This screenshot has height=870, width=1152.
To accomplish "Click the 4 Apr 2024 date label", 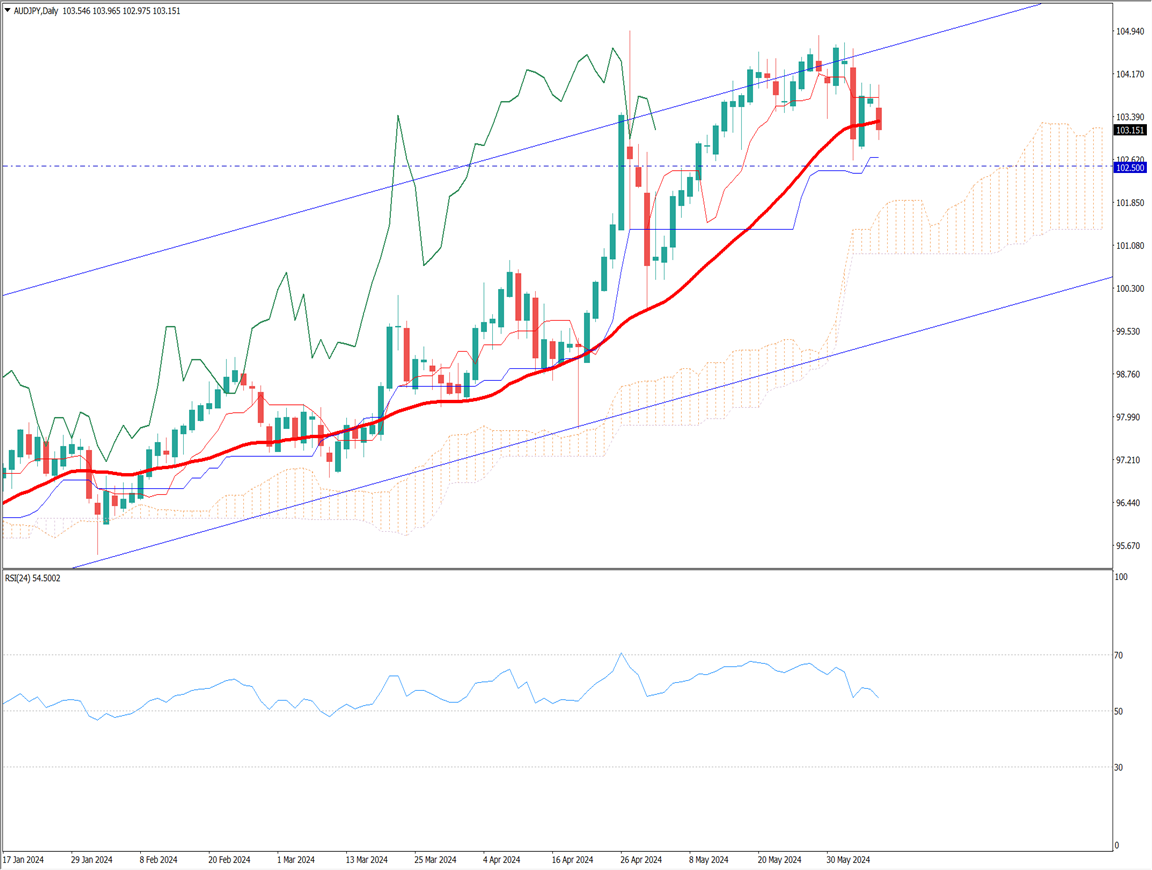I will pyautogui.click(x=502, y=859).
